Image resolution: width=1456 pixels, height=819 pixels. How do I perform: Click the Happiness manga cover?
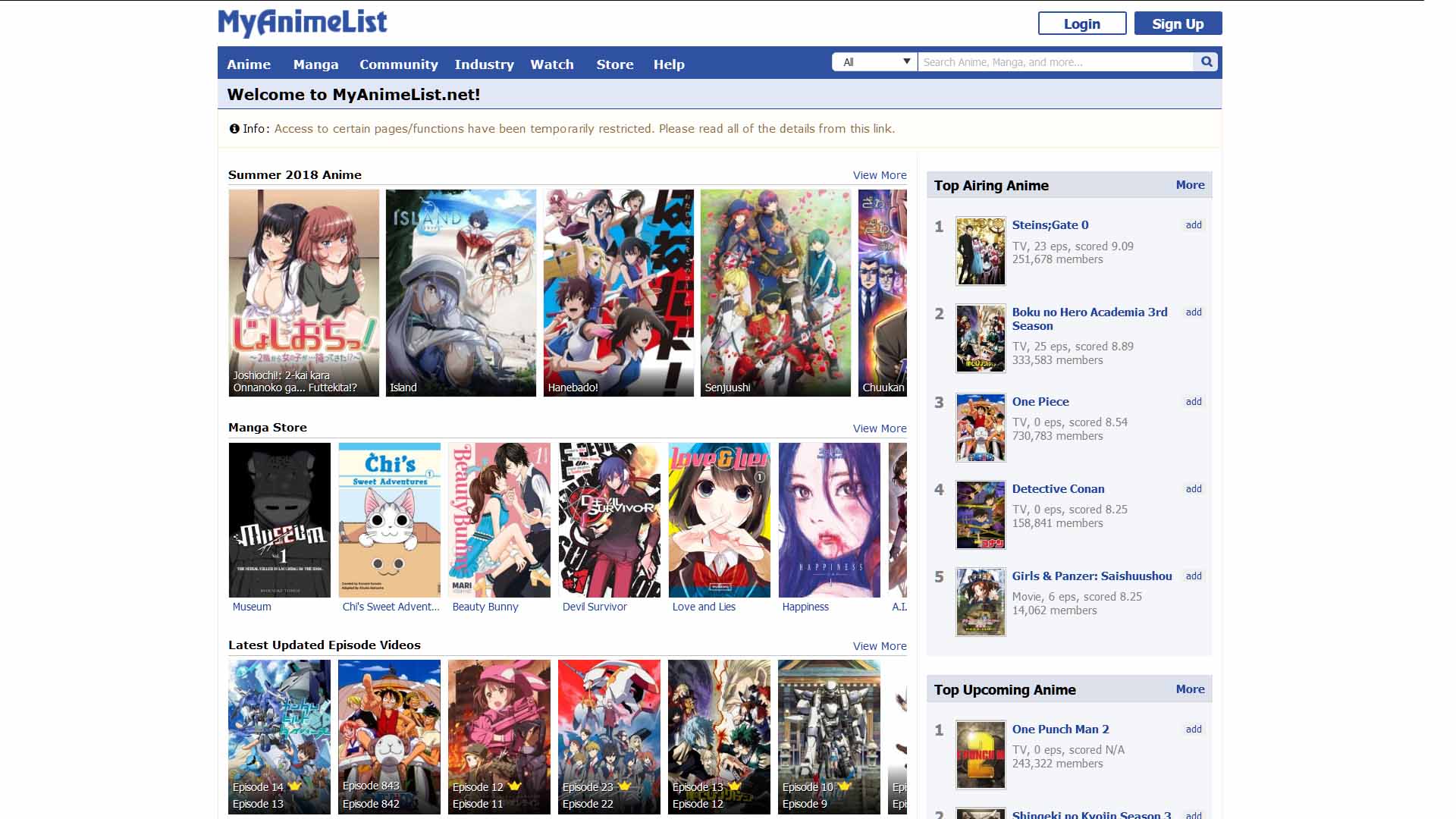828,520
